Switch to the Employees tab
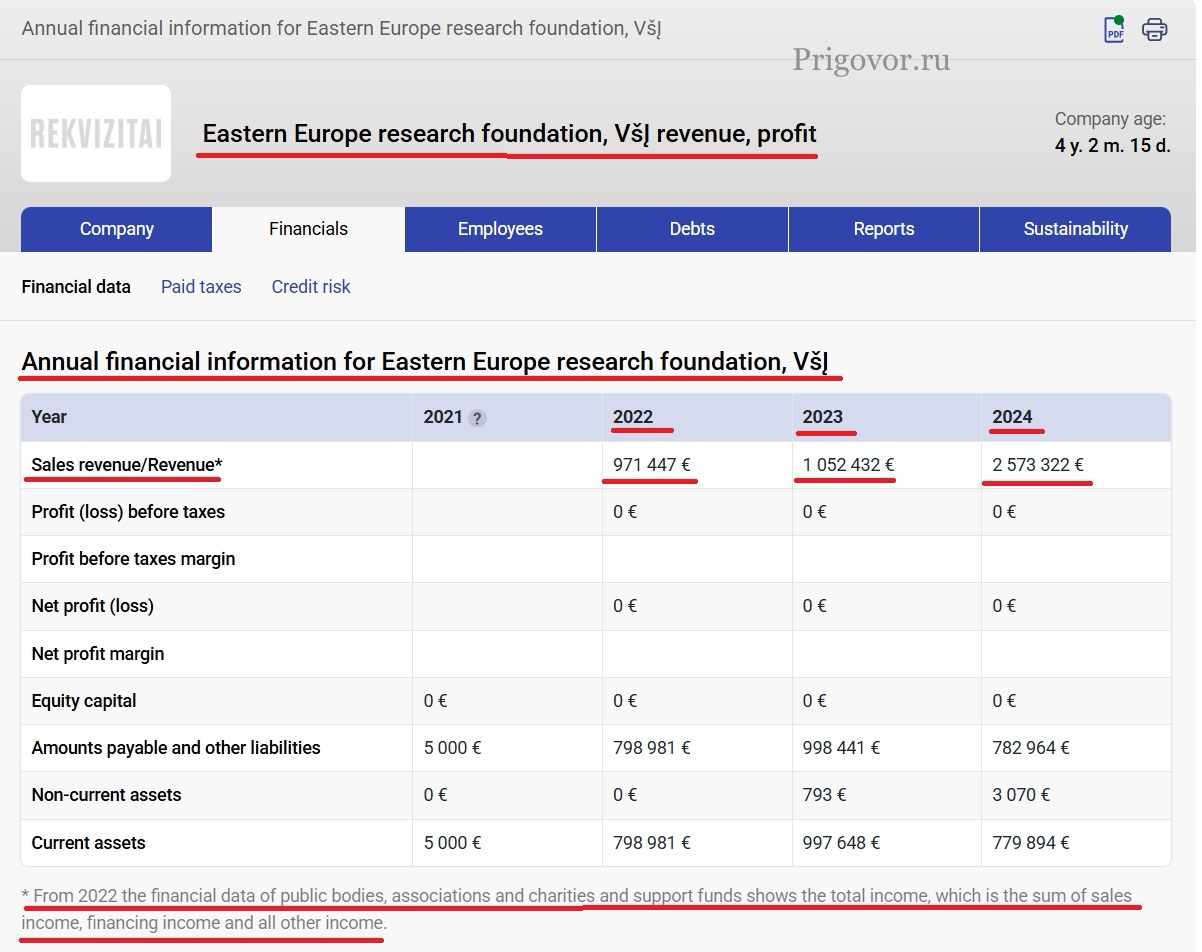 500,229
